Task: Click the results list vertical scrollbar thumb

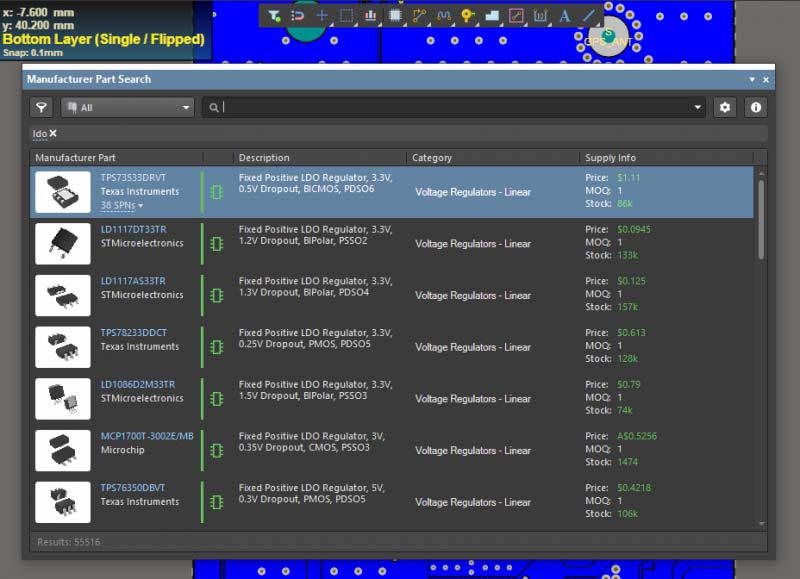Action: pyautogui.click(x=761, y=219)
